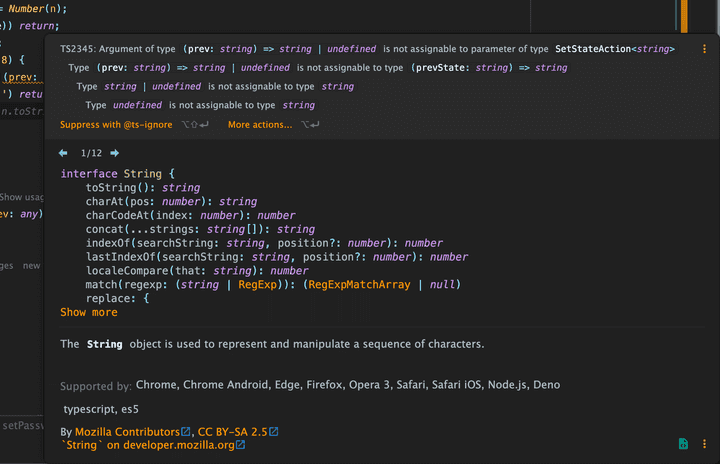Click RegExpMatchArray type in match signature
Image resolution: width=720 pixels, height=464 pixels.
(x=360, y=285)
